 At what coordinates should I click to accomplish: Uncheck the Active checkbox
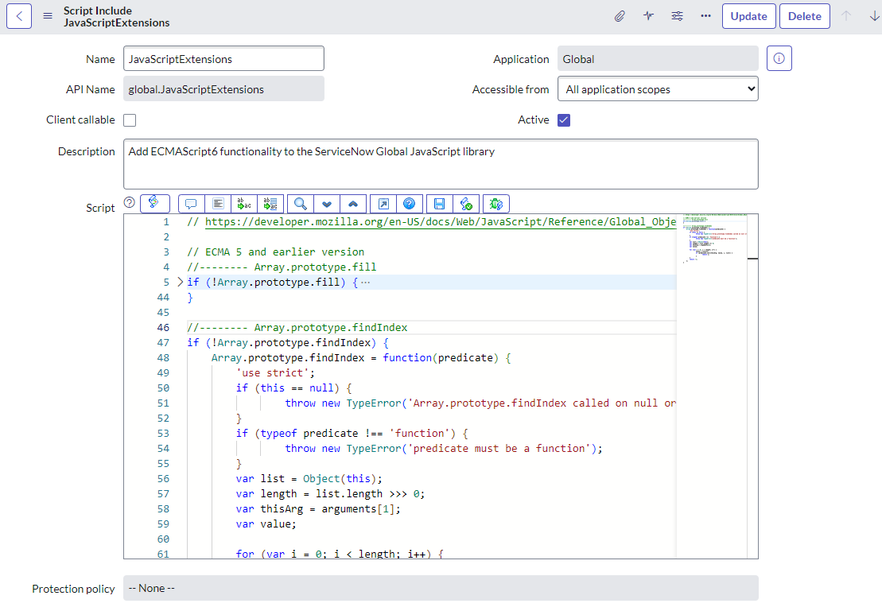[x=564, y=120]
